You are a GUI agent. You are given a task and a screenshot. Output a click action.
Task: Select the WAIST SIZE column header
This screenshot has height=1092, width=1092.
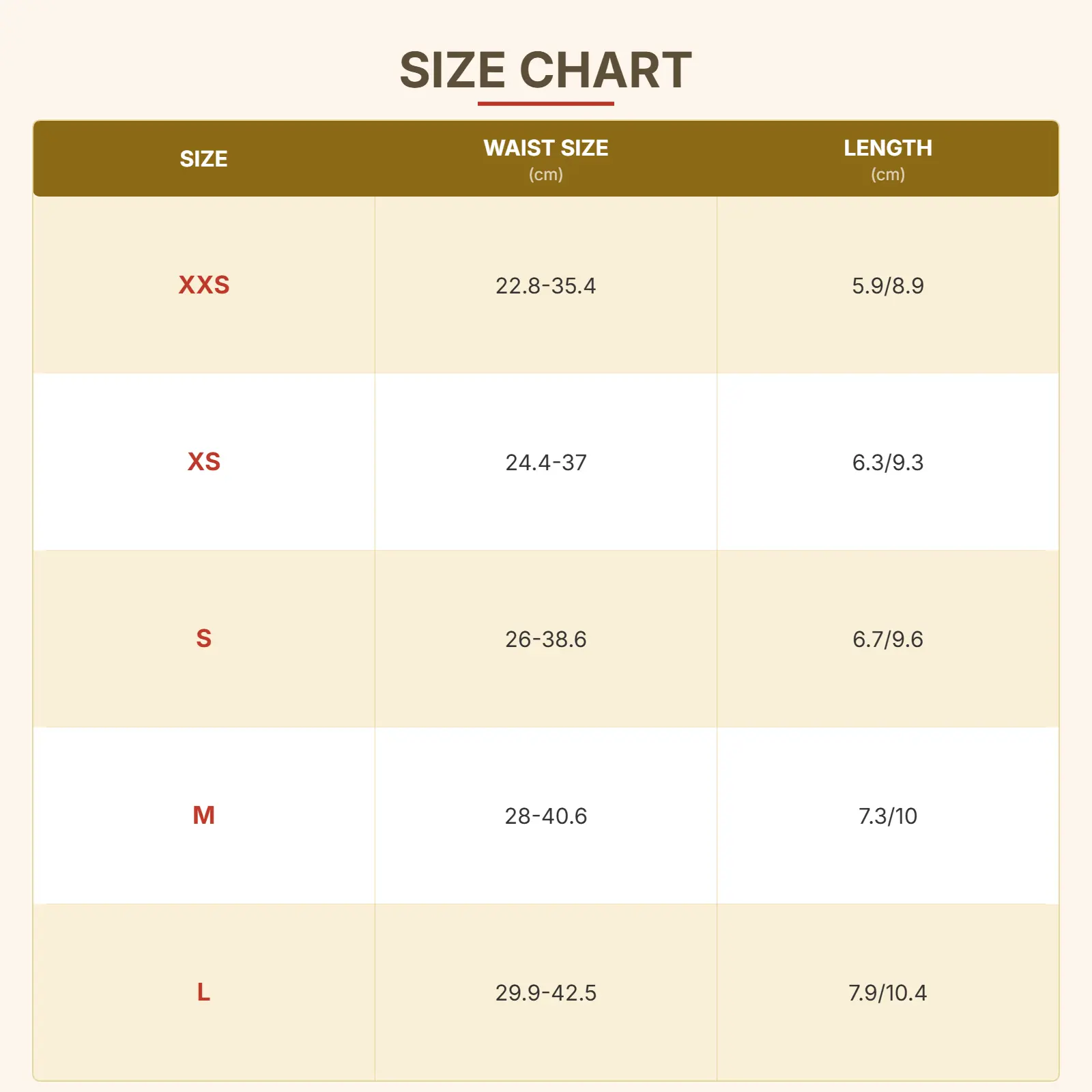(545, 148)
